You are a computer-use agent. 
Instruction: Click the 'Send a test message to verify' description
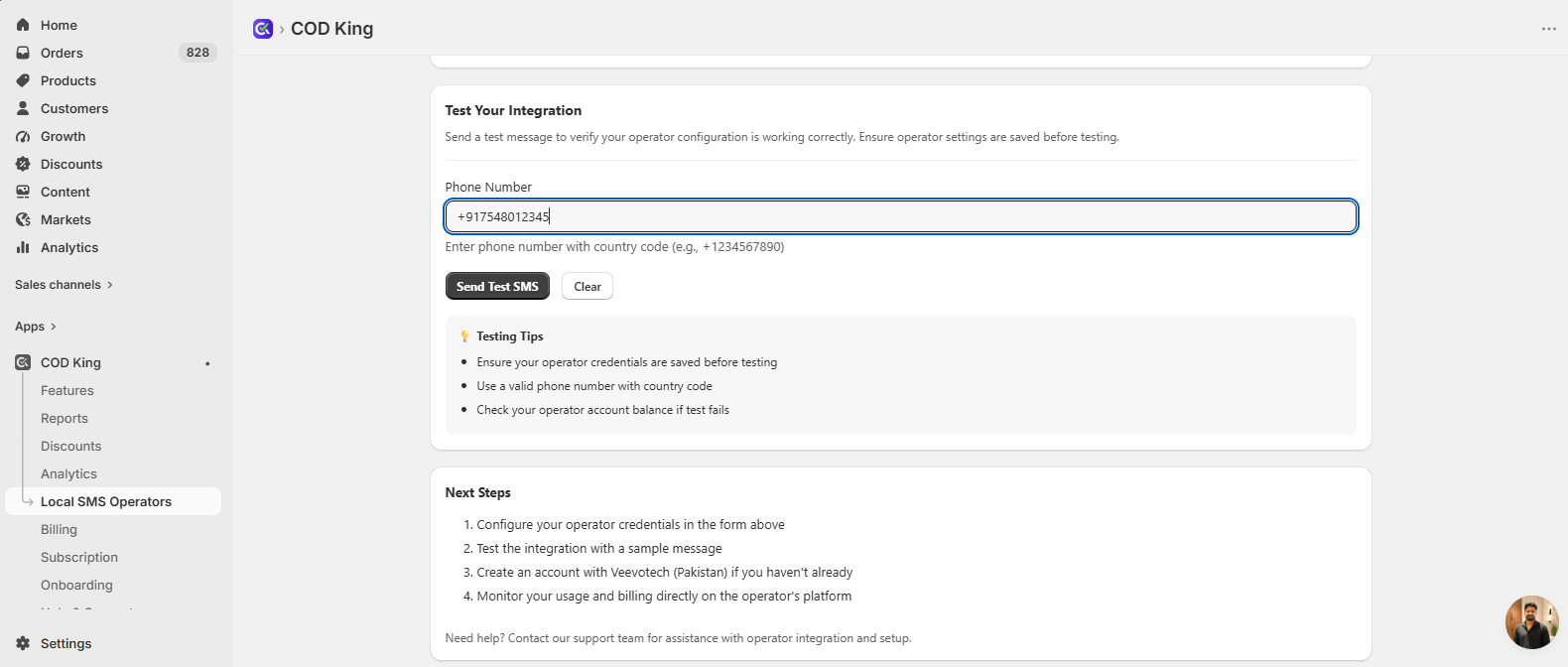782,137
